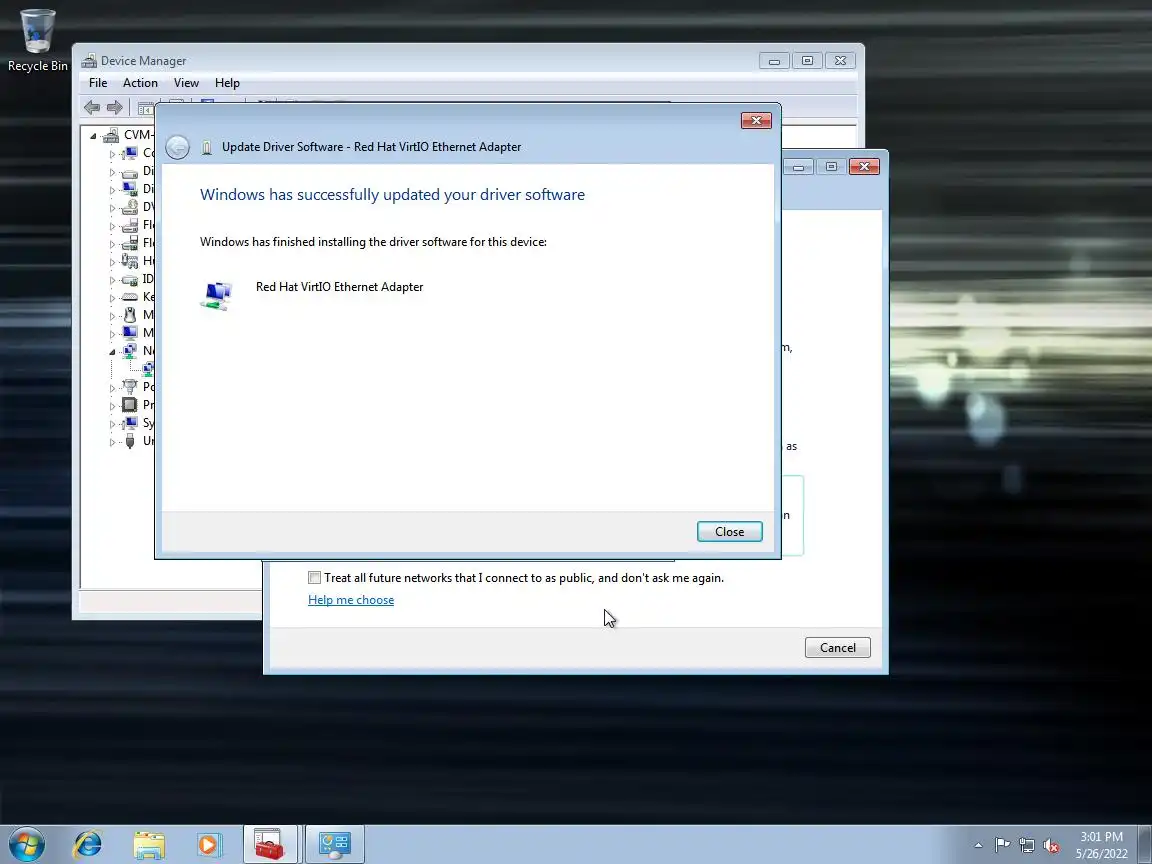Click the Close button in Update Driver Software dialog

click(729, 531)
